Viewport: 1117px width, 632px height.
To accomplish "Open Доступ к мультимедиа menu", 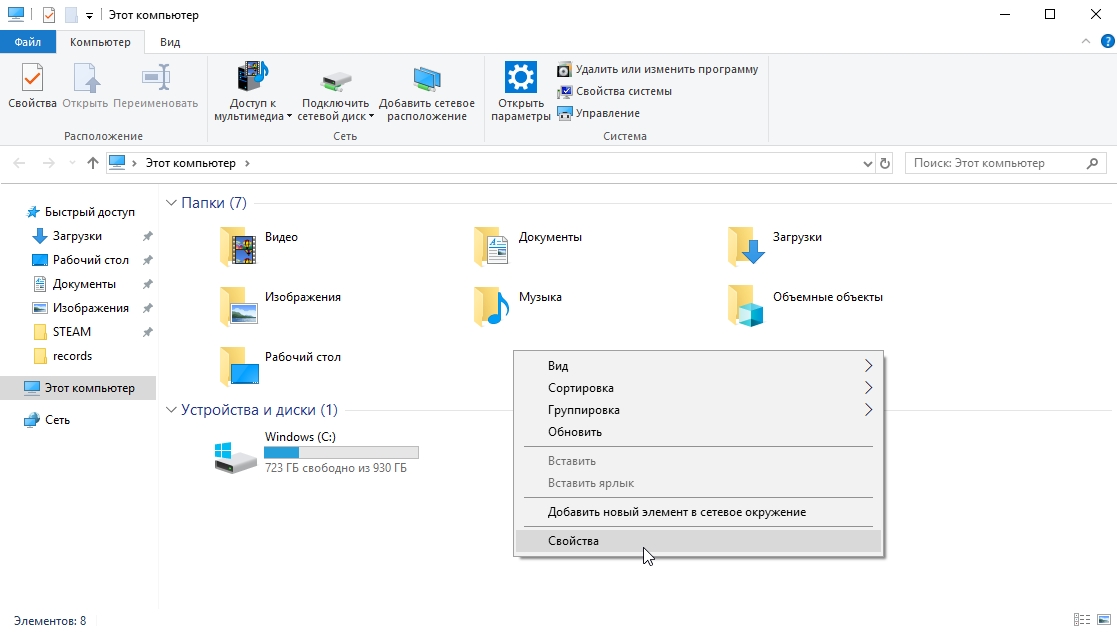I will pos(252,91).
